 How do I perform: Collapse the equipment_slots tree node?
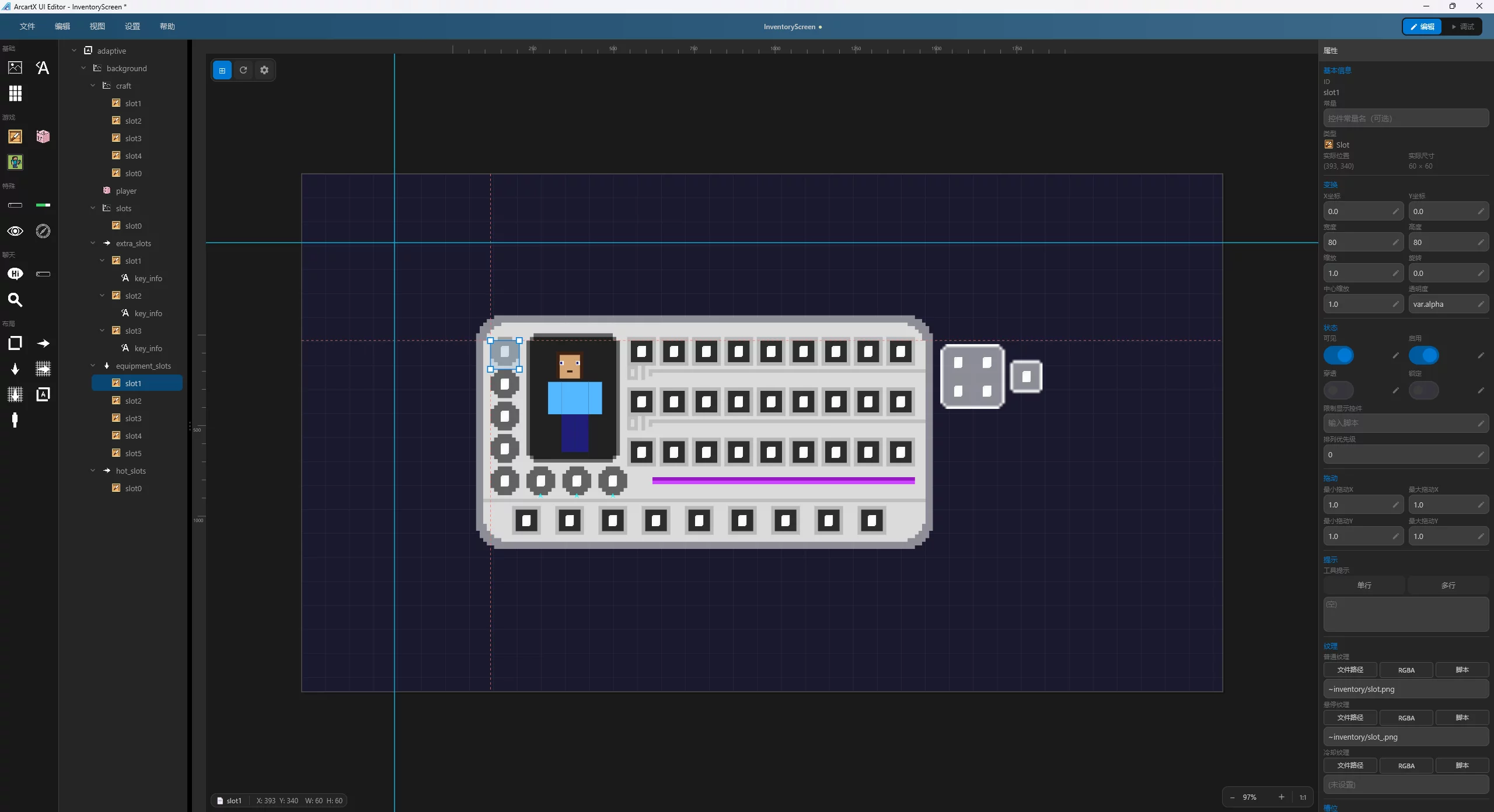coord(93,366)
